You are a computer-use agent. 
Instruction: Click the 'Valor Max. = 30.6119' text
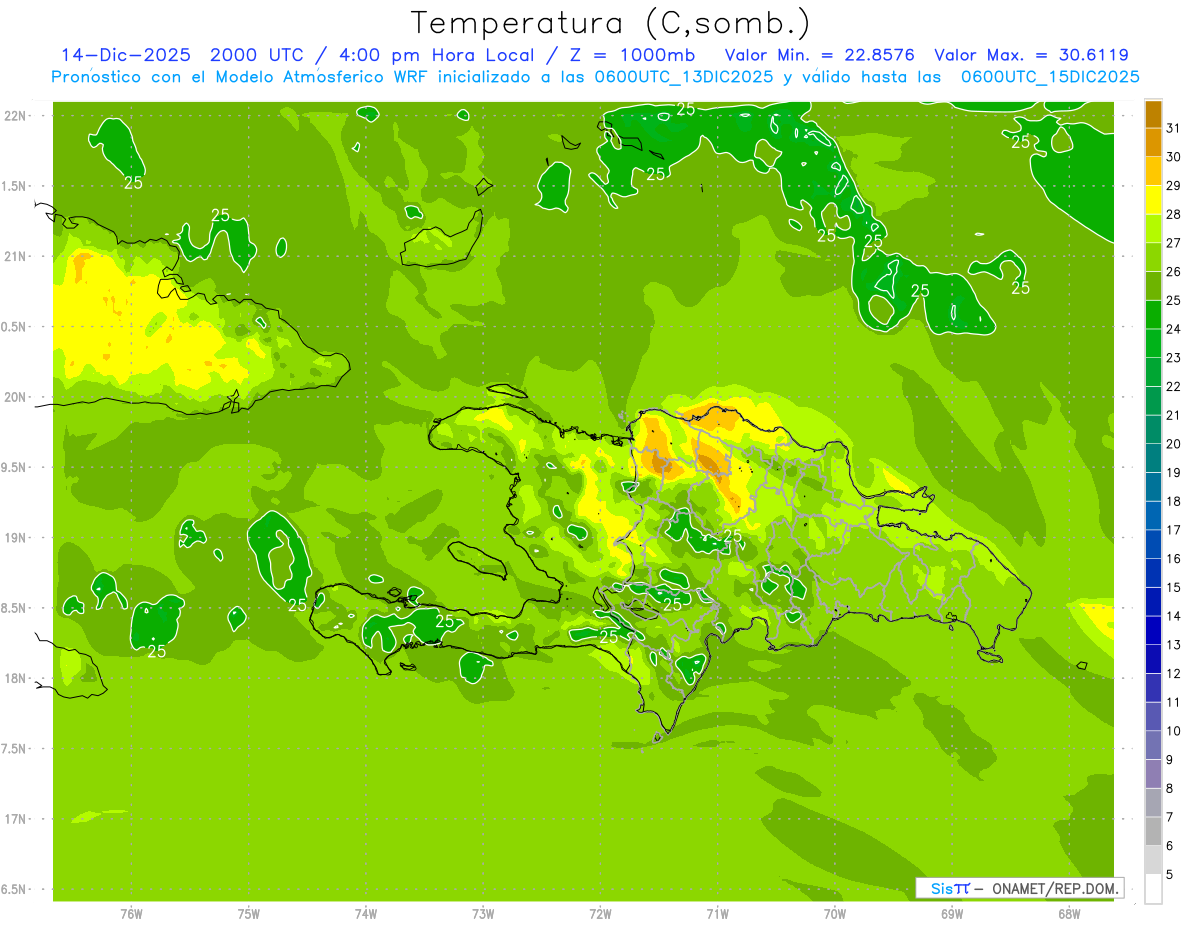(1031, 55)
